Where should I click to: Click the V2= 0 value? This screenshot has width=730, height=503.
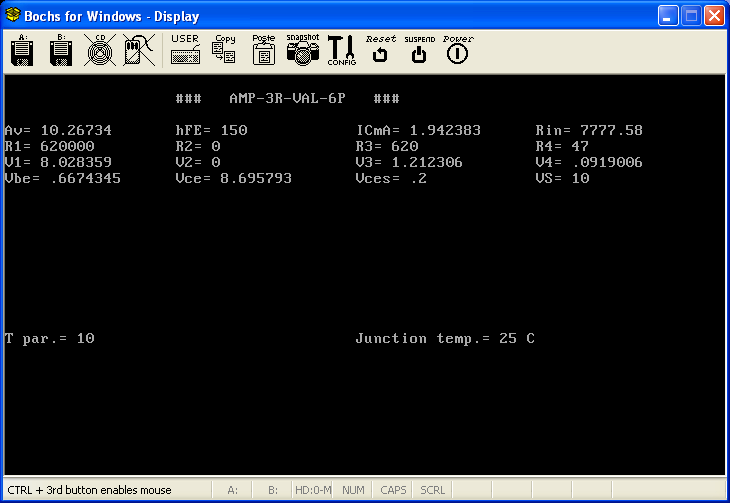pyautogui.click(x=198, y=162)
